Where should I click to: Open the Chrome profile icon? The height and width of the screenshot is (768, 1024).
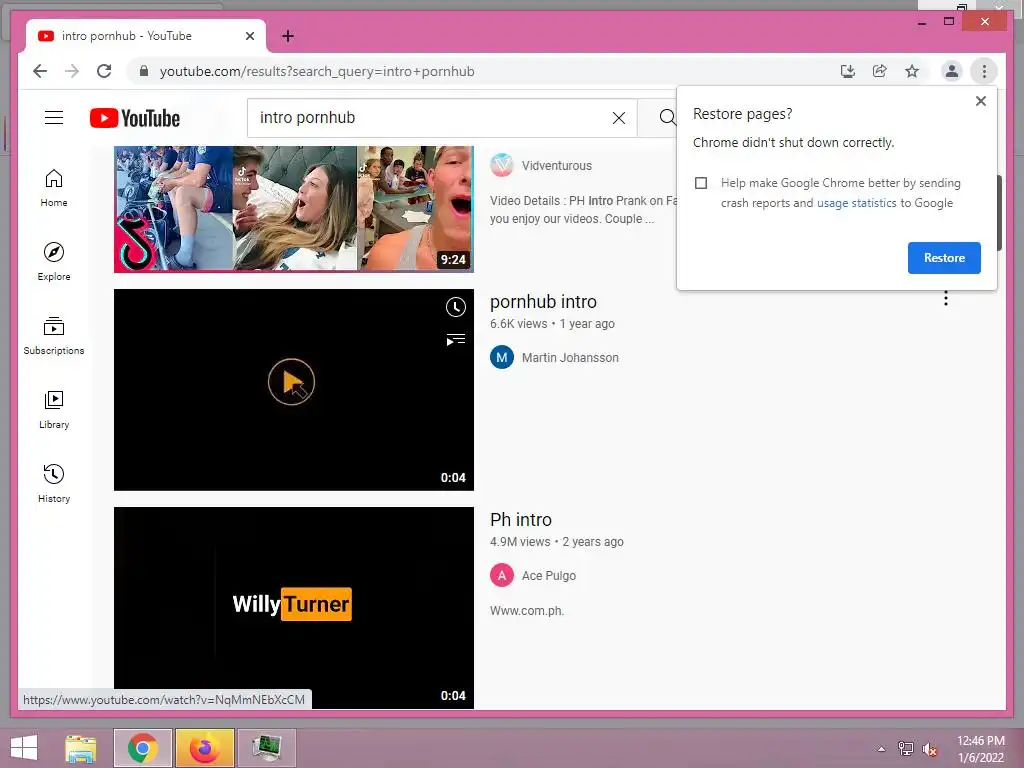952,71
